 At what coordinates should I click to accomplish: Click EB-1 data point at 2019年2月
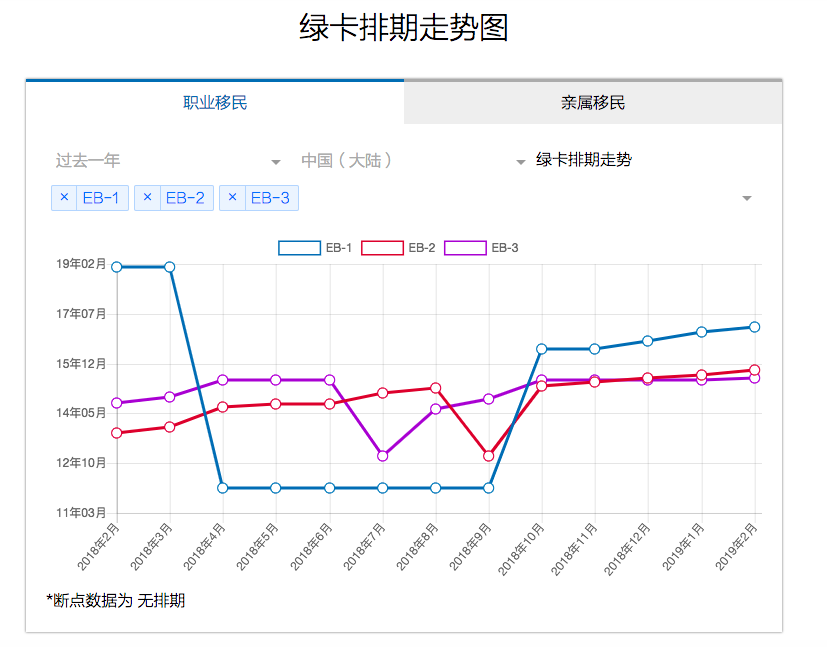(x=754, y=327)
